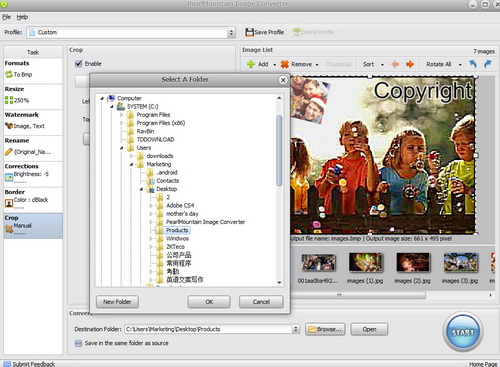The height and width of the screenshot is (367, 500).
Task: Confirm folder selection with OK
Action: pos(209,302)
